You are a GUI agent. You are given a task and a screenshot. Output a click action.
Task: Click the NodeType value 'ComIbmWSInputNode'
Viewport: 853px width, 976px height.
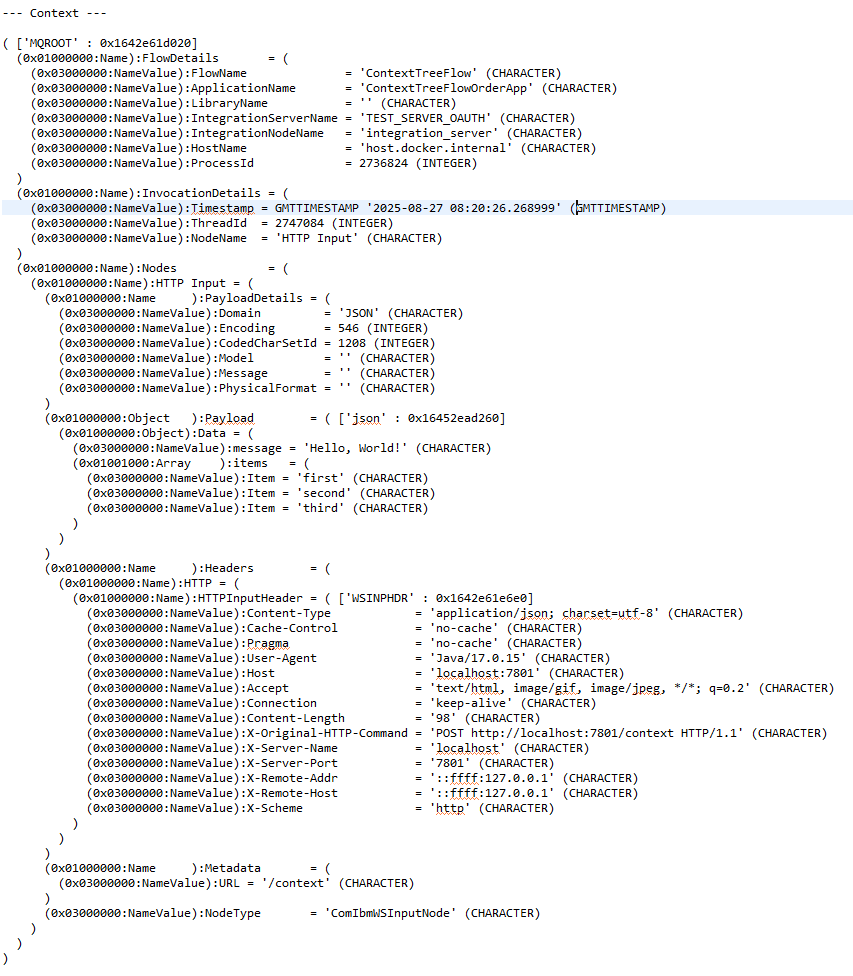tap(390, 913)
